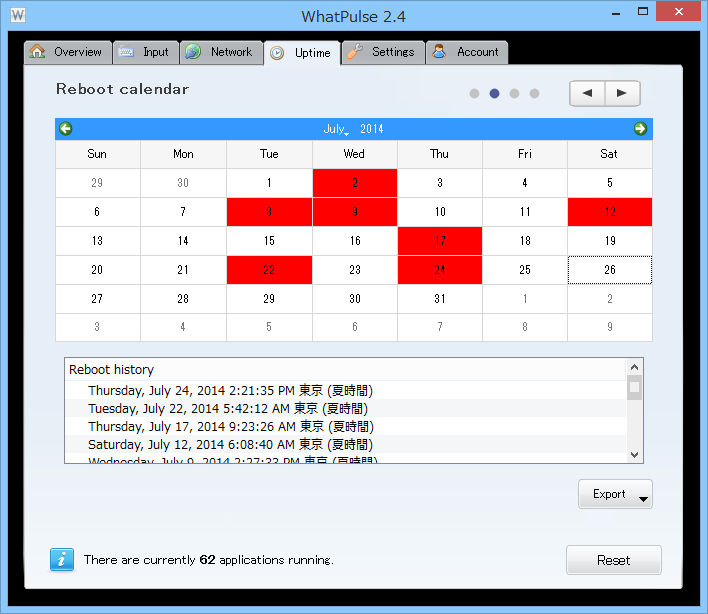708x614 pixels.
Task: Open the July month dropdown
Action: pyautogui.click(x=336, y=129)
